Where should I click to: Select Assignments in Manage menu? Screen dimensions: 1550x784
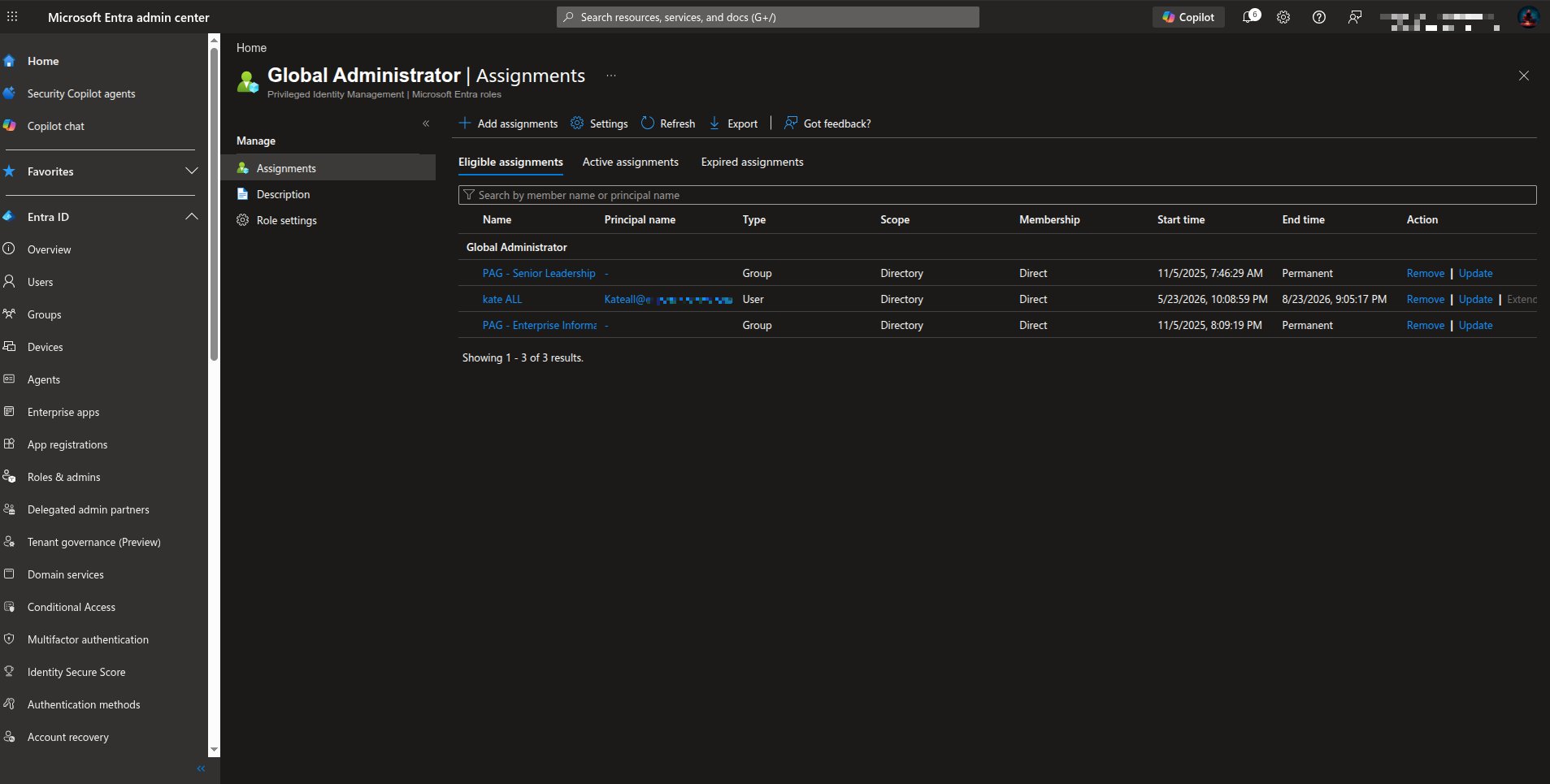pyautogui.click(x=328, y=168)
